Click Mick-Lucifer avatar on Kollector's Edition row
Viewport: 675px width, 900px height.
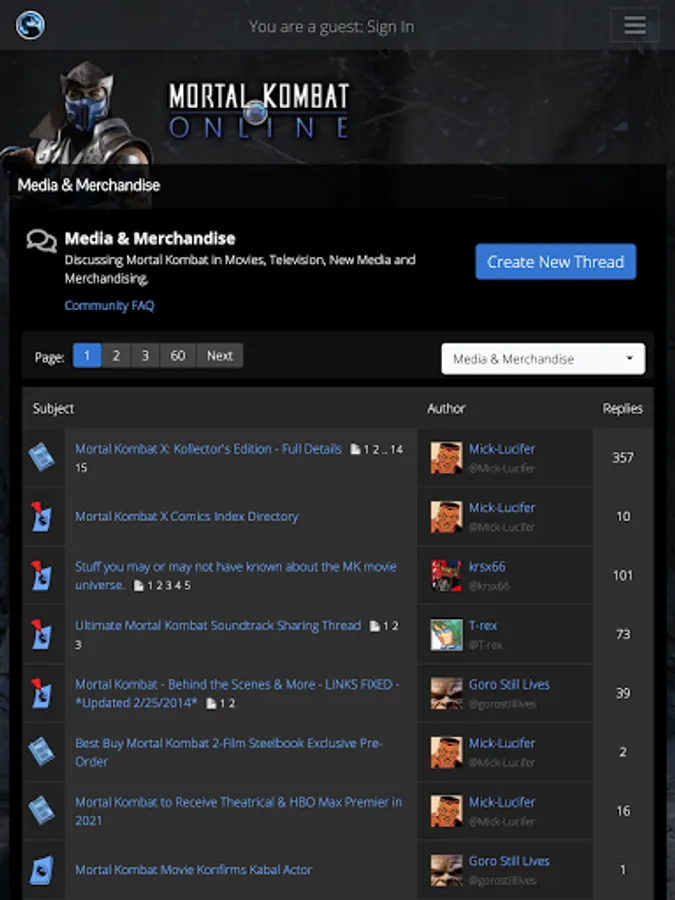tap(447, 457)
